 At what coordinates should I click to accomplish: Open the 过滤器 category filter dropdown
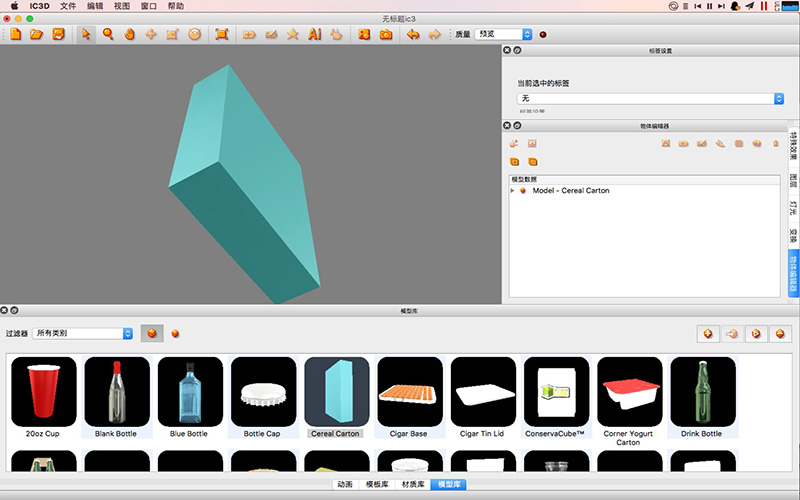click(x=83, y=333)
